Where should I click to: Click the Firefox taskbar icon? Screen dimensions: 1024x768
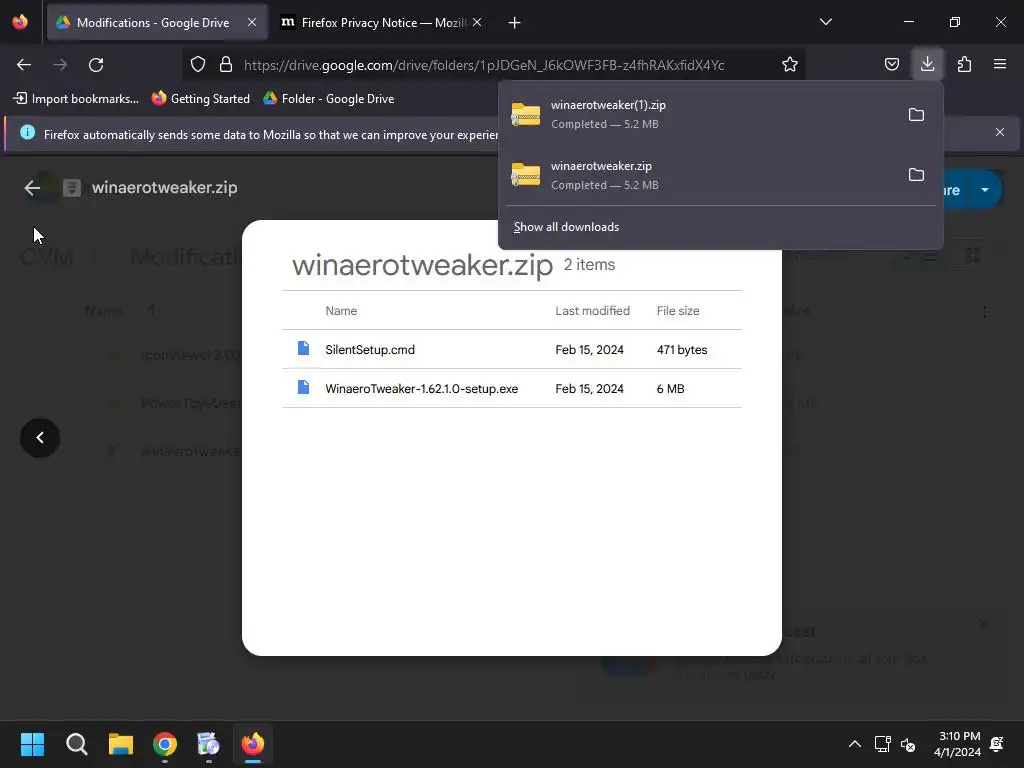(253, 744)
